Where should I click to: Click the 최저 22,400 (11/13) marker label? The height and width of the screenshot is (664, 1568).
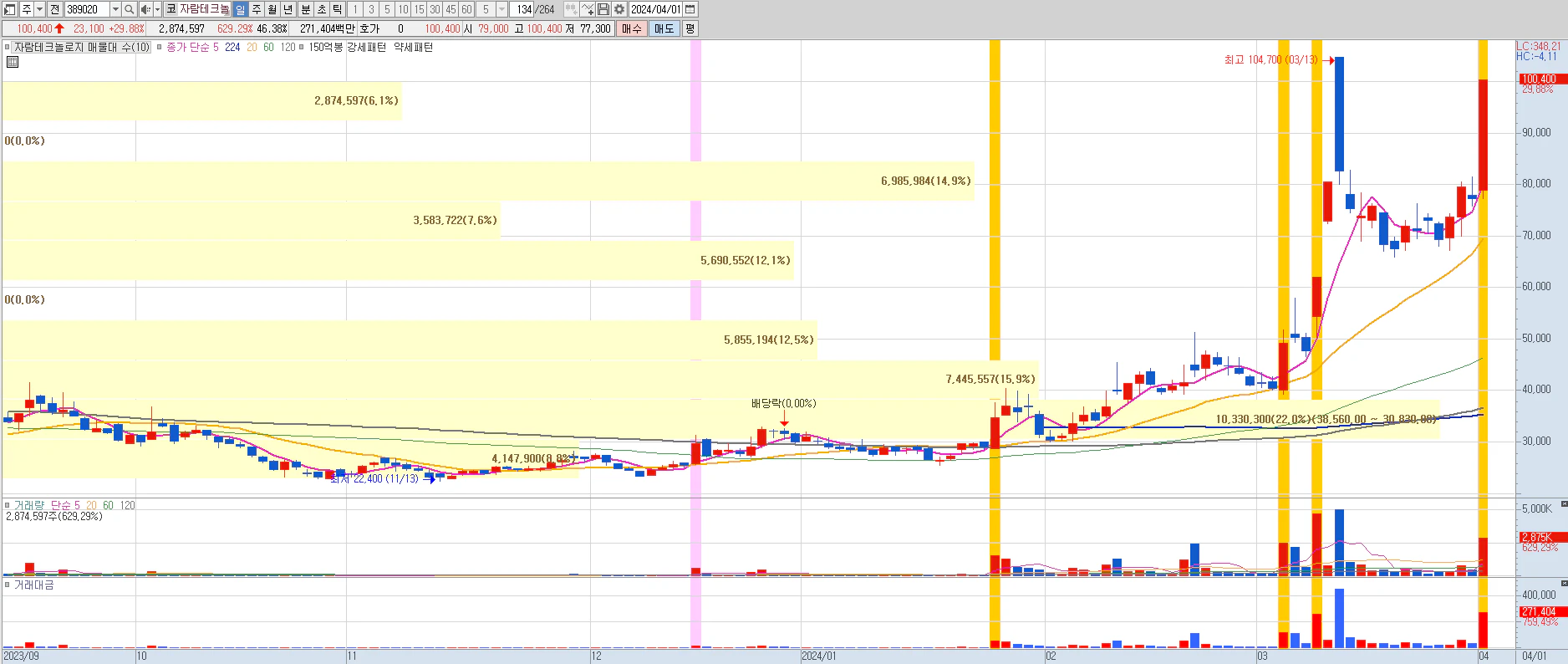coord(374,479)
